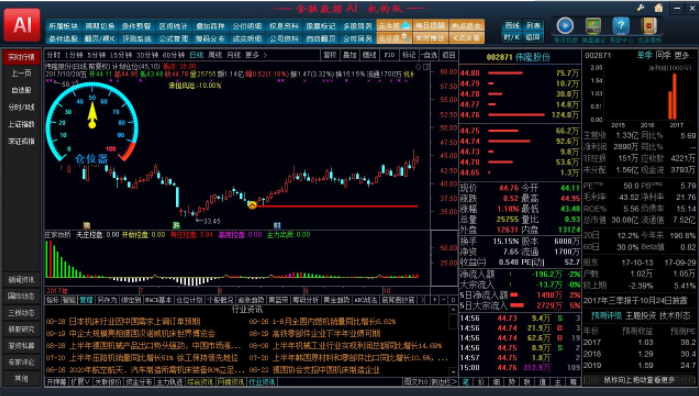699x396 pixels.
Task: Switch to the 单季 financial tab
Action: tap(644, 55)
